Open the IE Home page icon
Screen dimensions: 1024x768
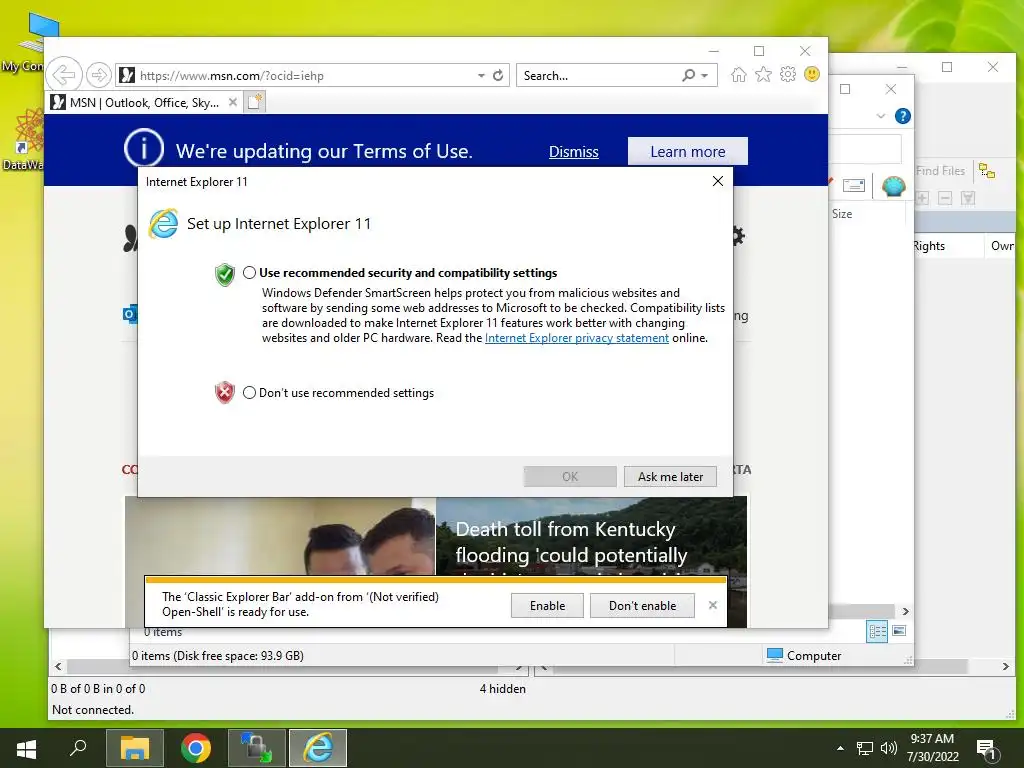tap(739, 74)
